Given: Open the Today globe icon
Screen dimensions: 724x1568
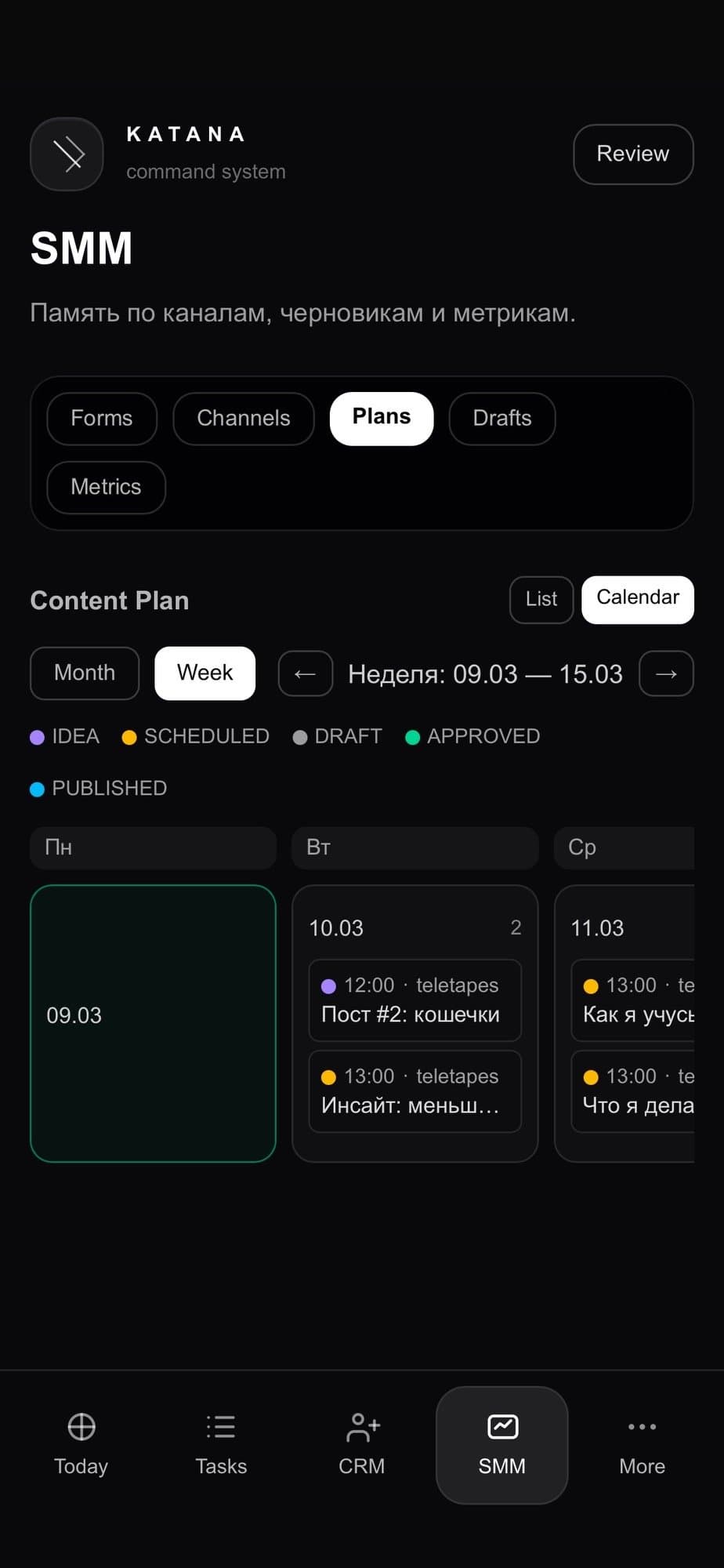Looking at the screenshot, I should (81, 1427).
